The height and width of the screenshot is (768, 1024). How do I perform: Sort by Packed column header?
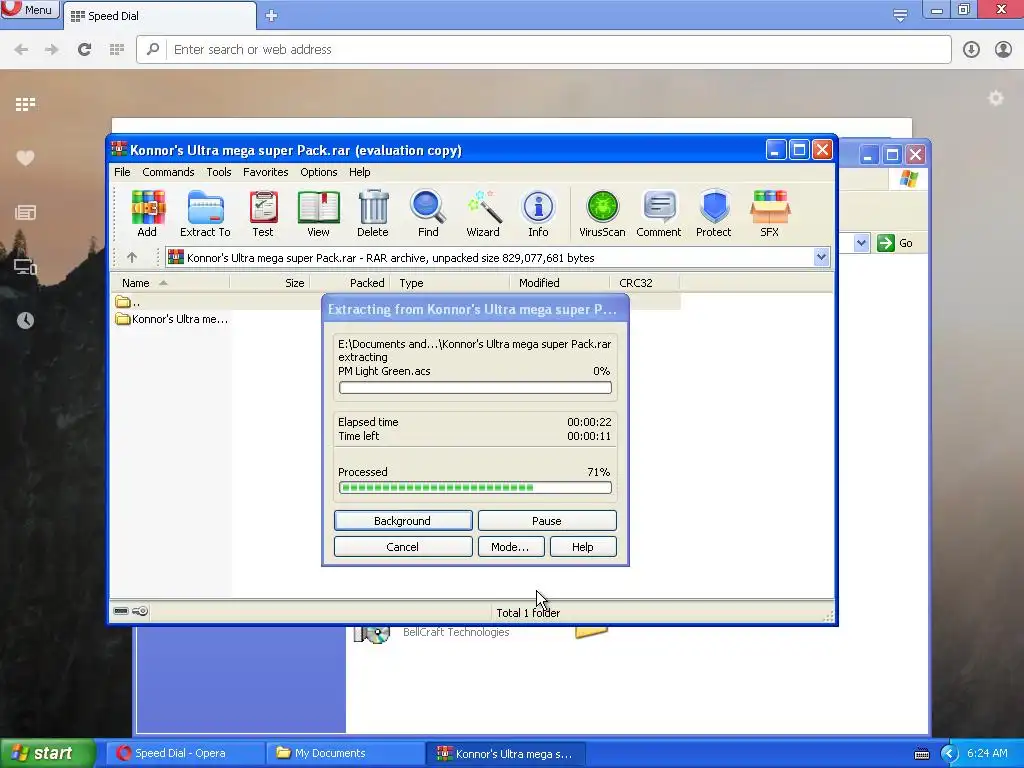point(350,283)
